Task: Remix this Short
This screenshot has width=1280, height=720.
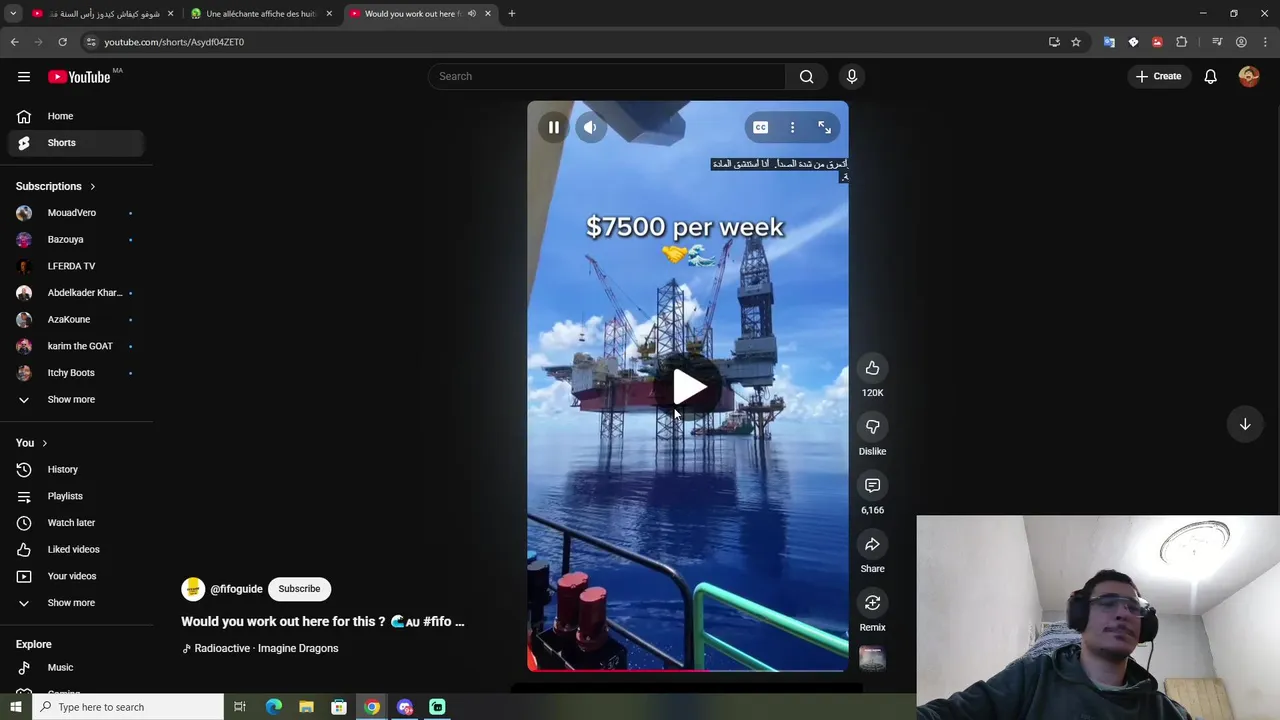Action: coord(872,603)
